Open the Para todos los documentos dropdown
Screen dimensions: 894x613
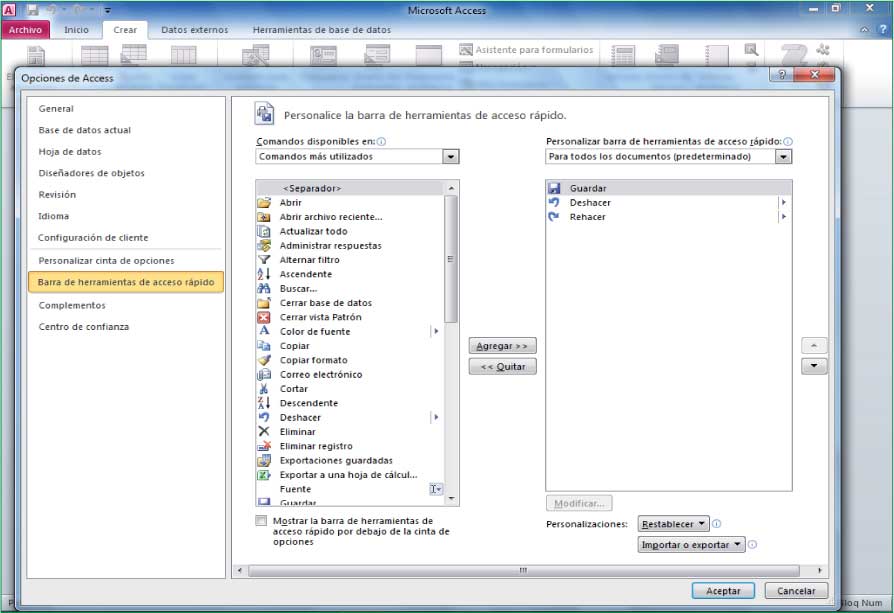[783, 156]
